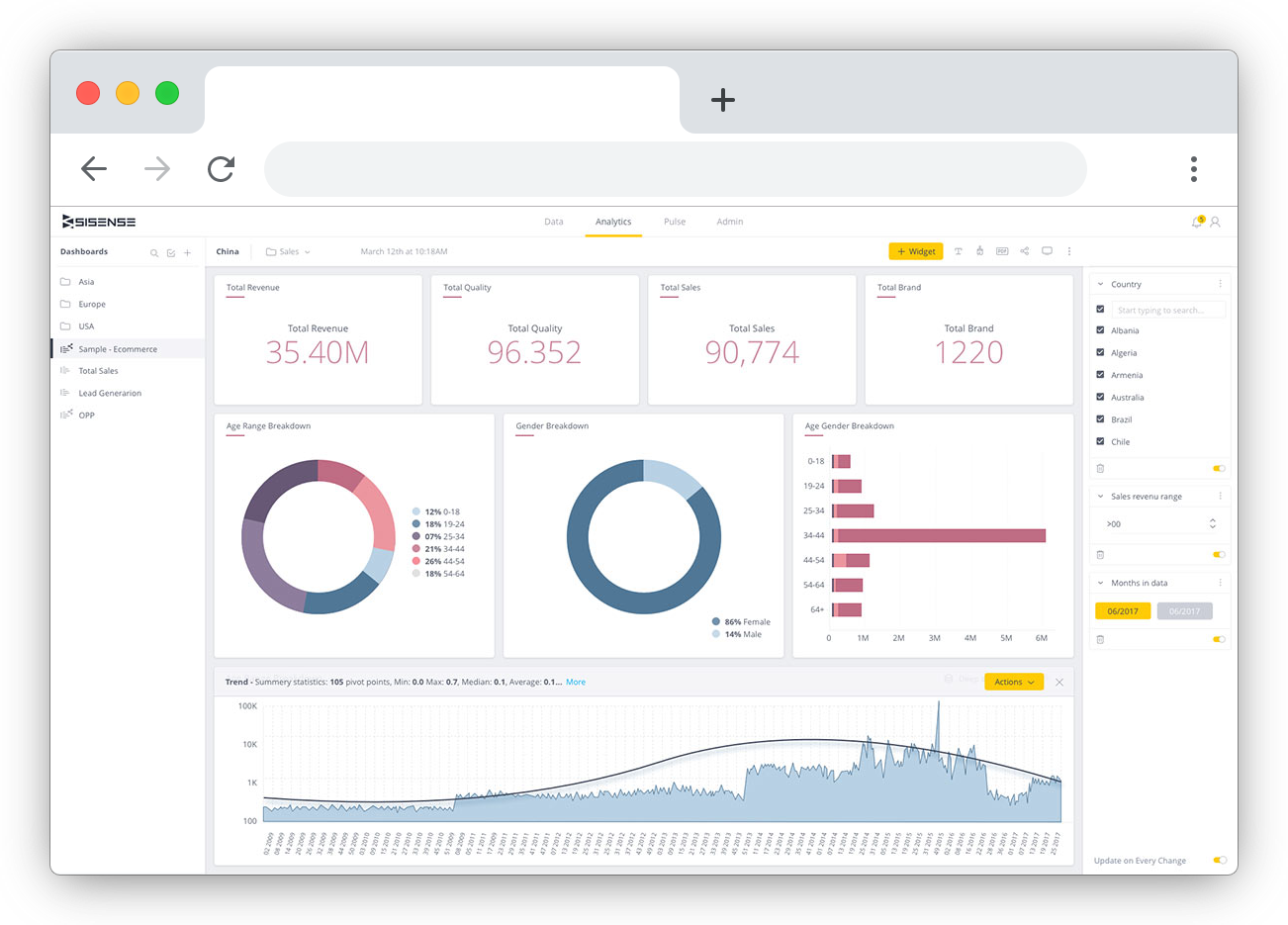Open the download dashboard icon

tap(979, 251)
